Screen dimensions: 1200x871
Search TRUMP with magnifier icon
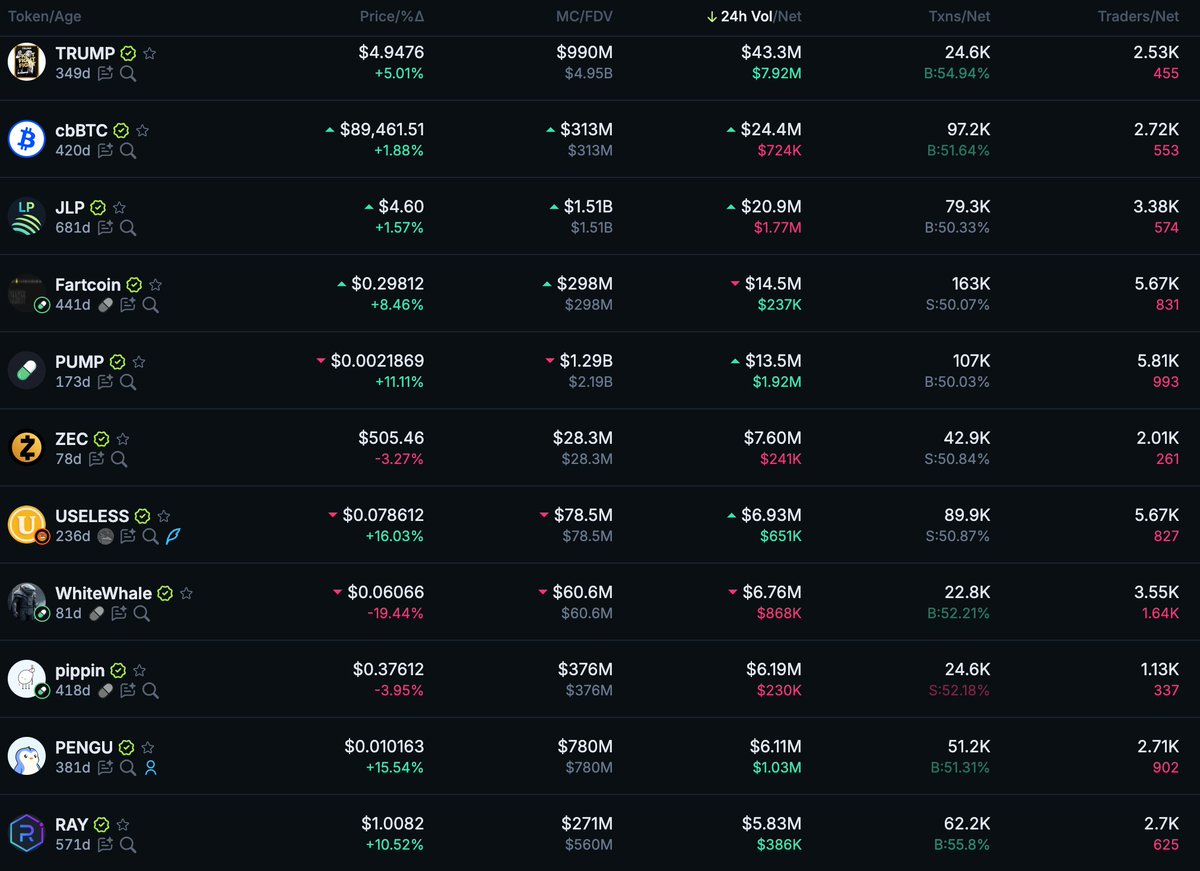point(128,74)
